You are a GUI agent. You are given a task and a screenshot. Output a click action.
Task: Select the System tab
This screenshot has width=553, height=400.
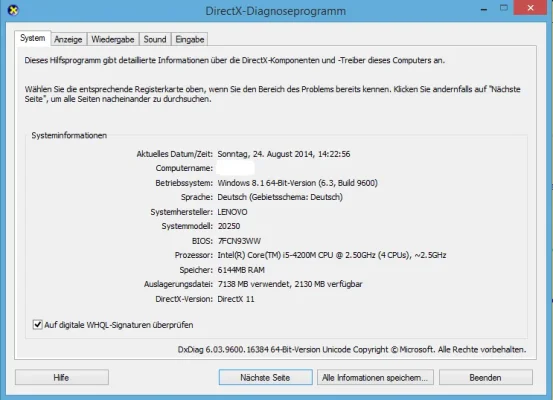coord(32,38)
